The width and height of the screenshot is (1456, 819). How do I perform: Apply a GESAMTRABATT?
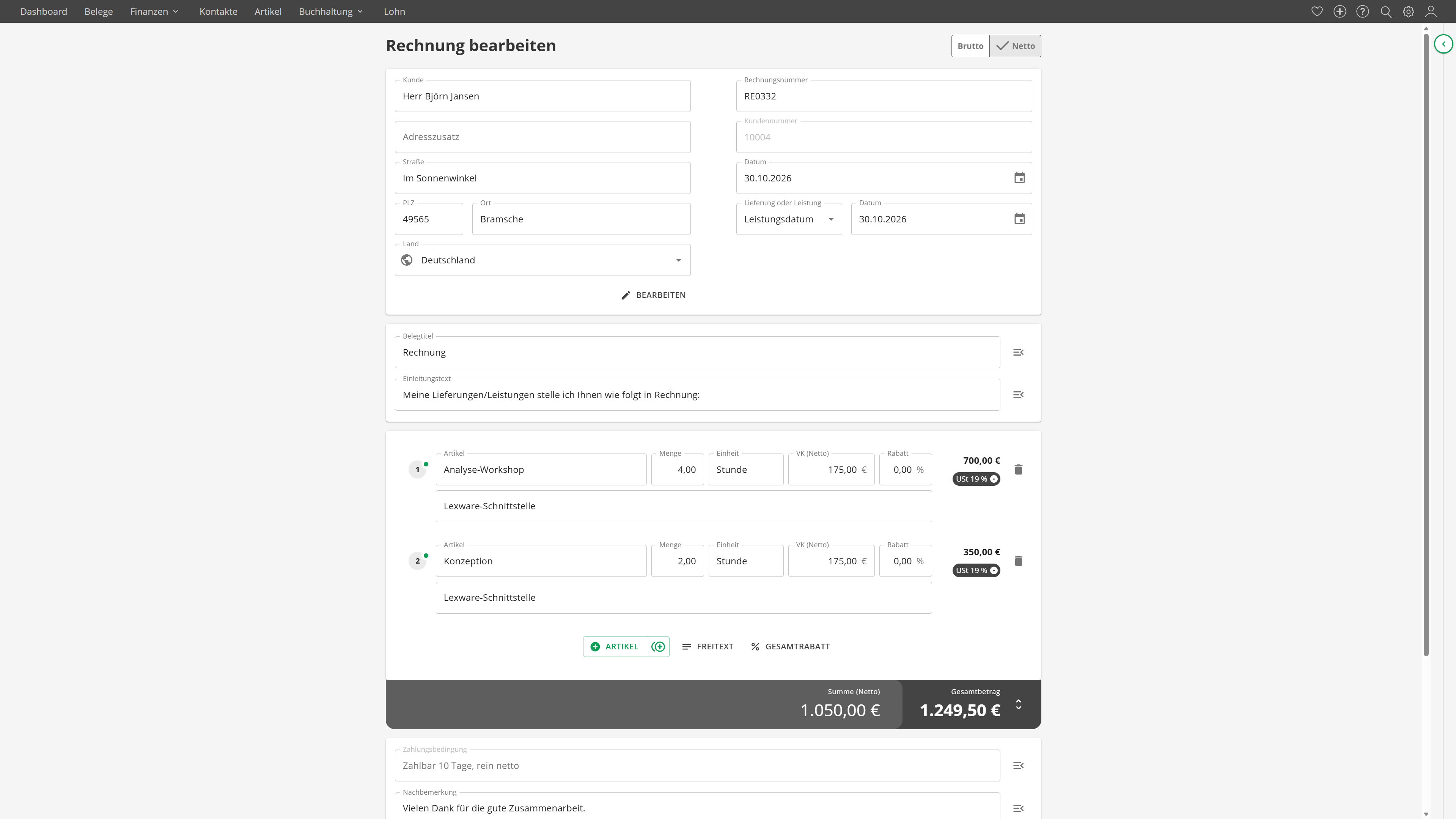coord(790,646)
